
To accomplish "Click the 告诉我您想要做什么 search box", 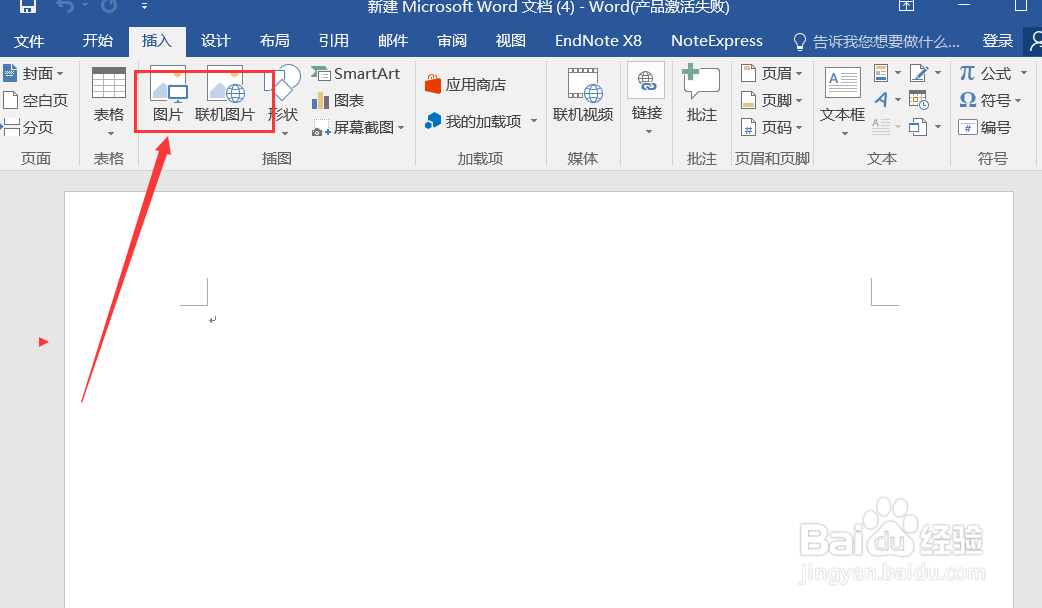I will coord(877,42).
